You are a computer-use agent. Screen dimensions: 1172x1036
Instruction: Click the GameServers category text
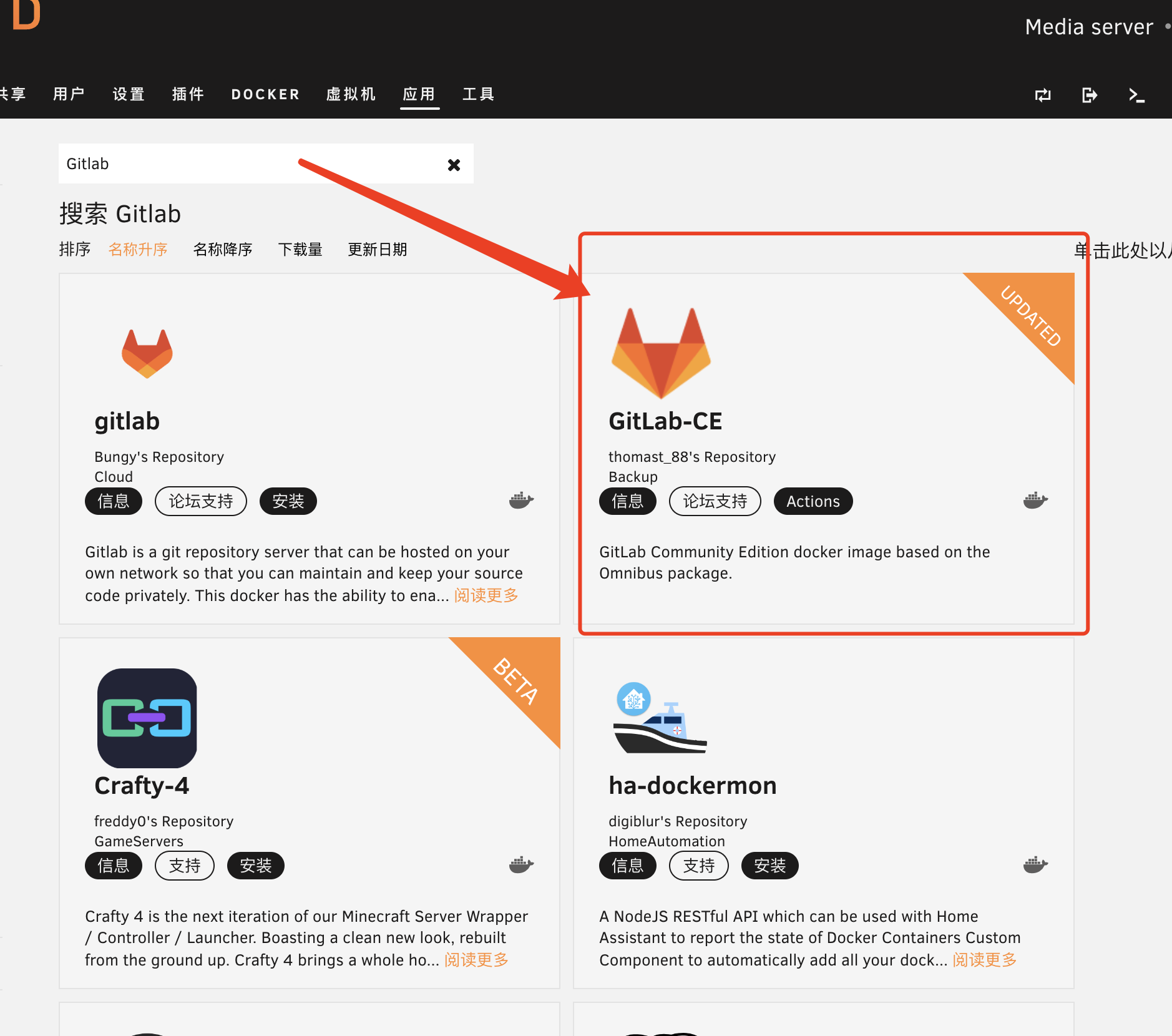tap(139, 841)
